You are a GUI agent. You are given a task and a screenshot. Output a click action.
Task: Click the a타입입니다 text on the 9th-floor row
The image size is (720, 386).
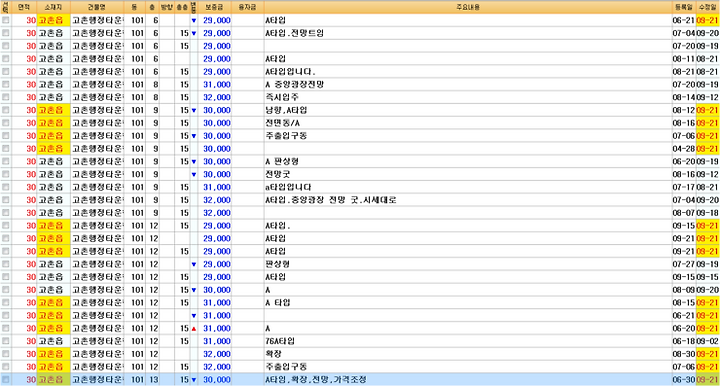[x=288, y=187]
